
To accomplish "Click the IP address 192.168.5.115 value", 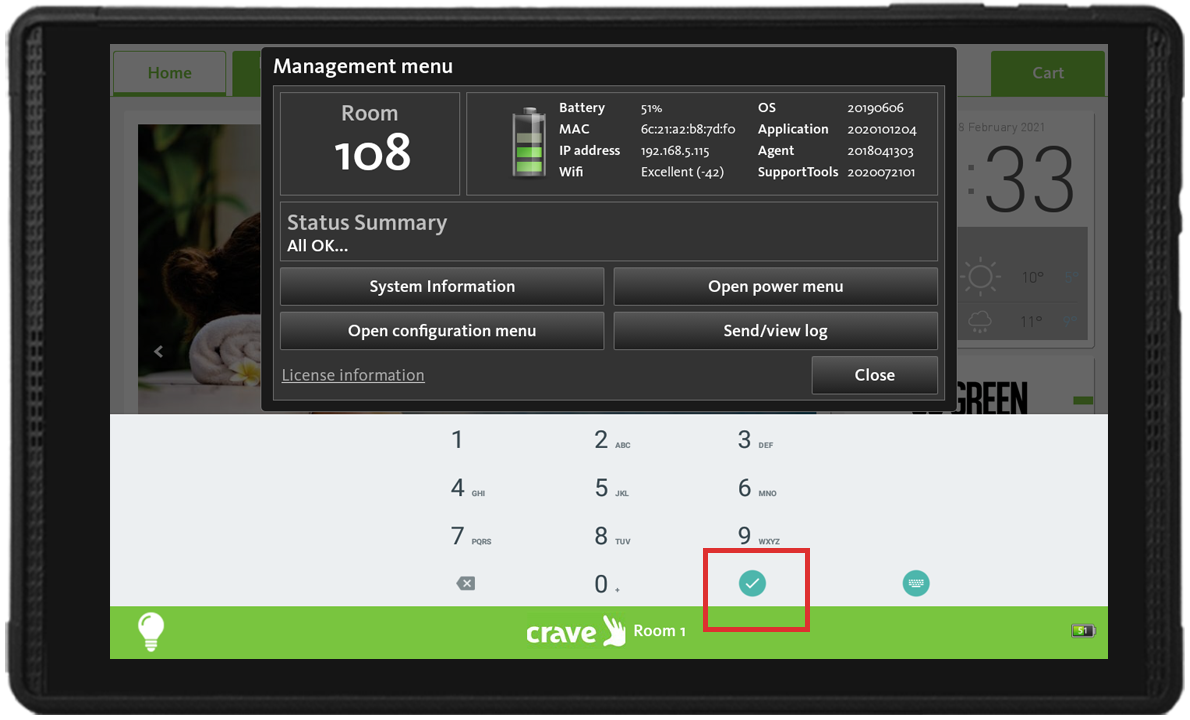I will (x=675, y=150).
